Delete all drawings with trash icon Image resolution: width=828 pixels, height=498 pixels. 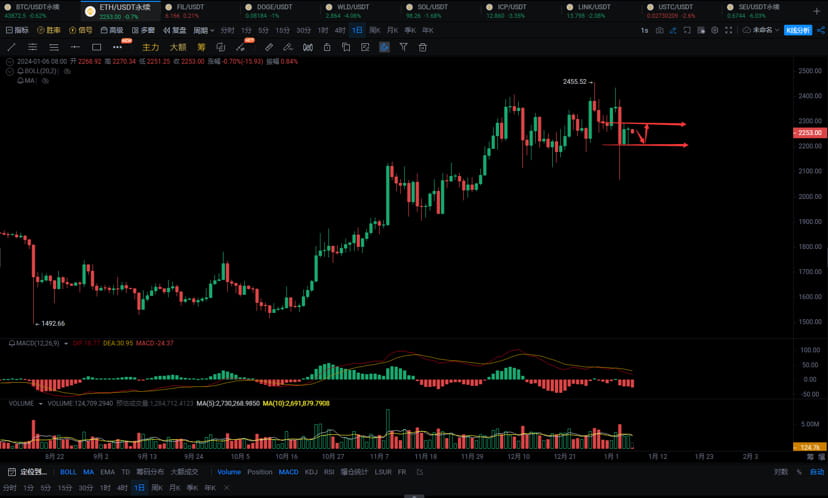(x=422, y=48)
